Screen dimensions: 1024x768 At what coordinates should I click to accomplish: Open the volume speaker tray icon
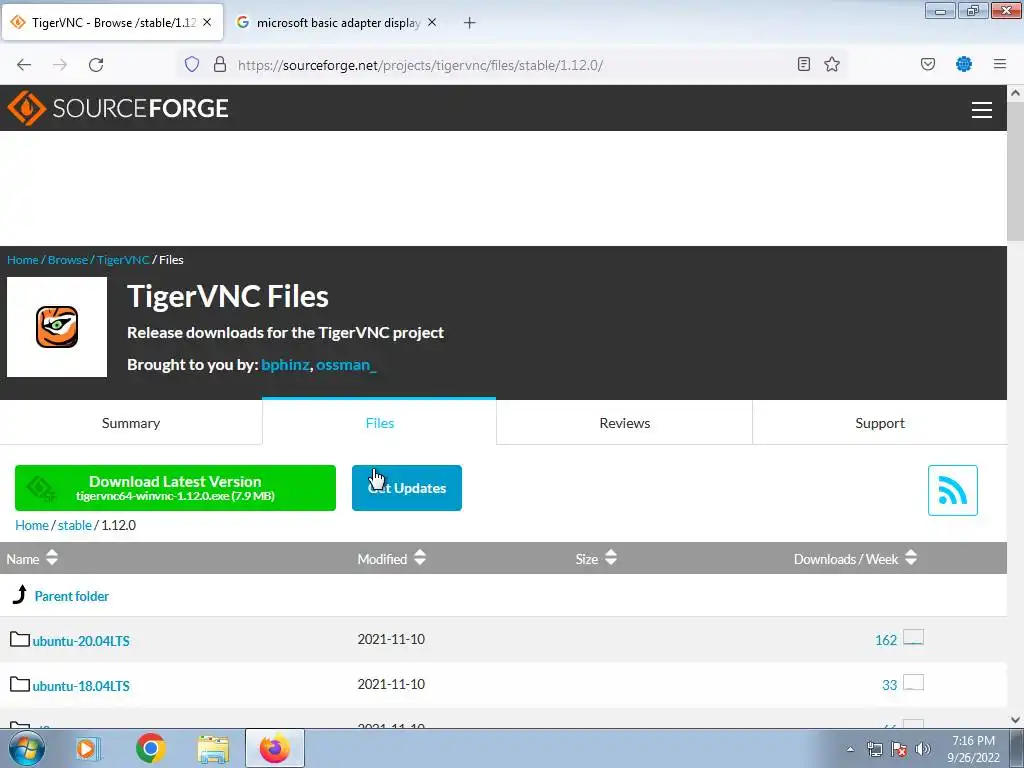(x=922, y=749)
